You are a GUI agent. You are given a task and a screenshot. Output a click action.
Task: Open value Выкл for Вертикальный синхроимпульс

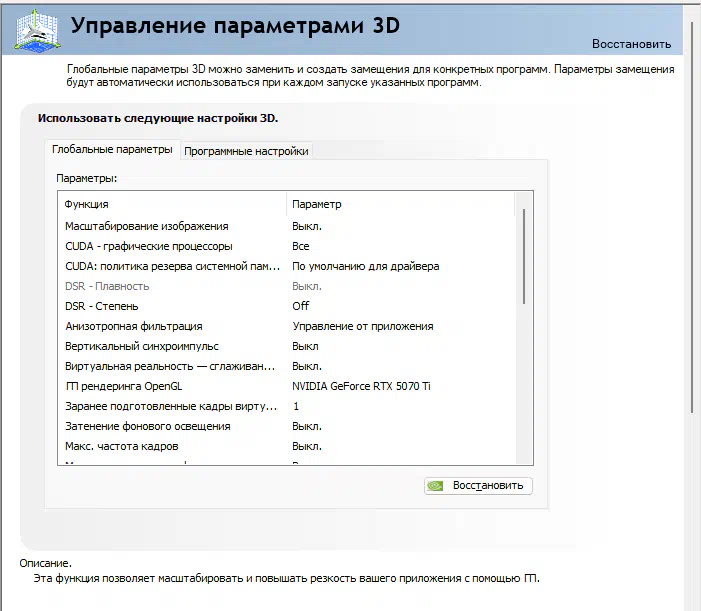(305, 346)
